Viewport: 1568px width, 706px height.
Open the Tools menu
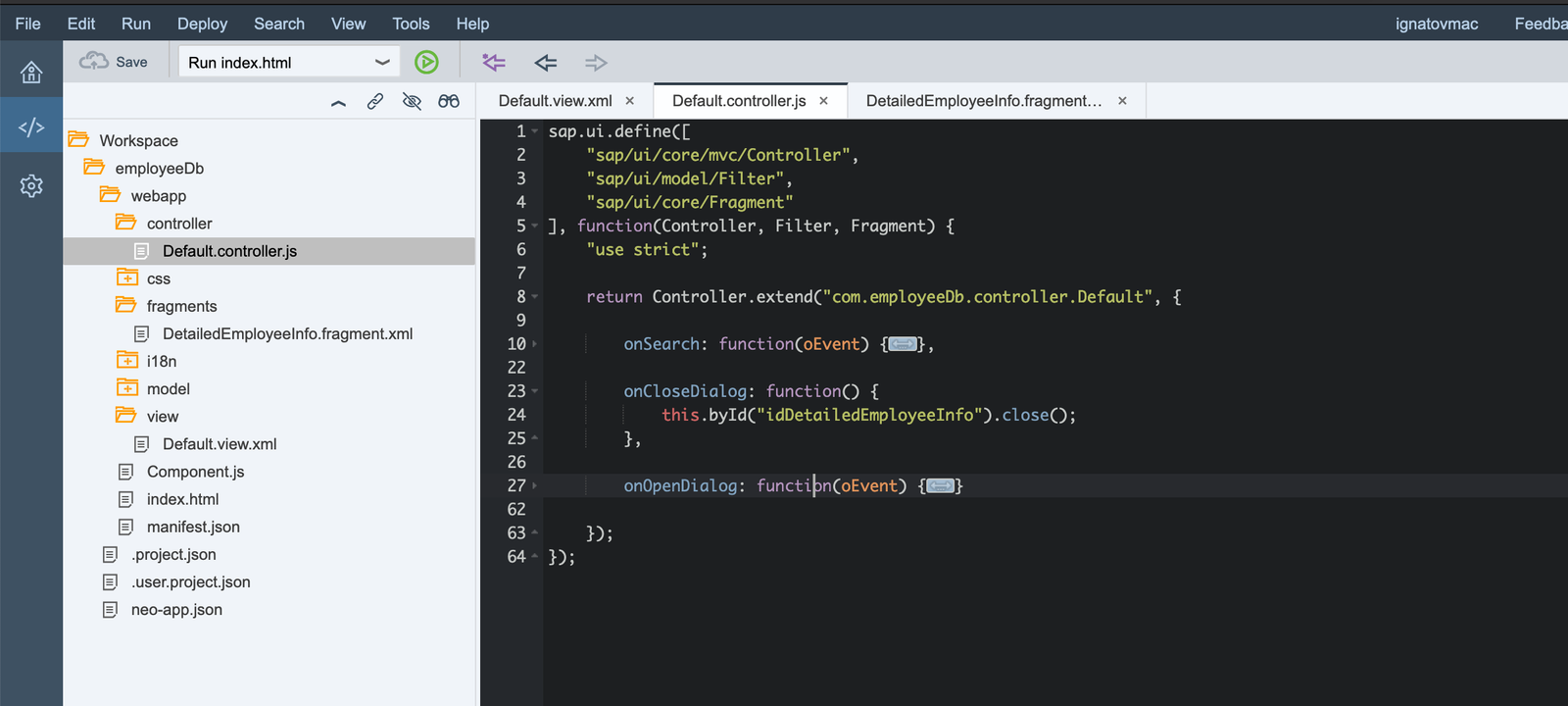pos(411,24)
